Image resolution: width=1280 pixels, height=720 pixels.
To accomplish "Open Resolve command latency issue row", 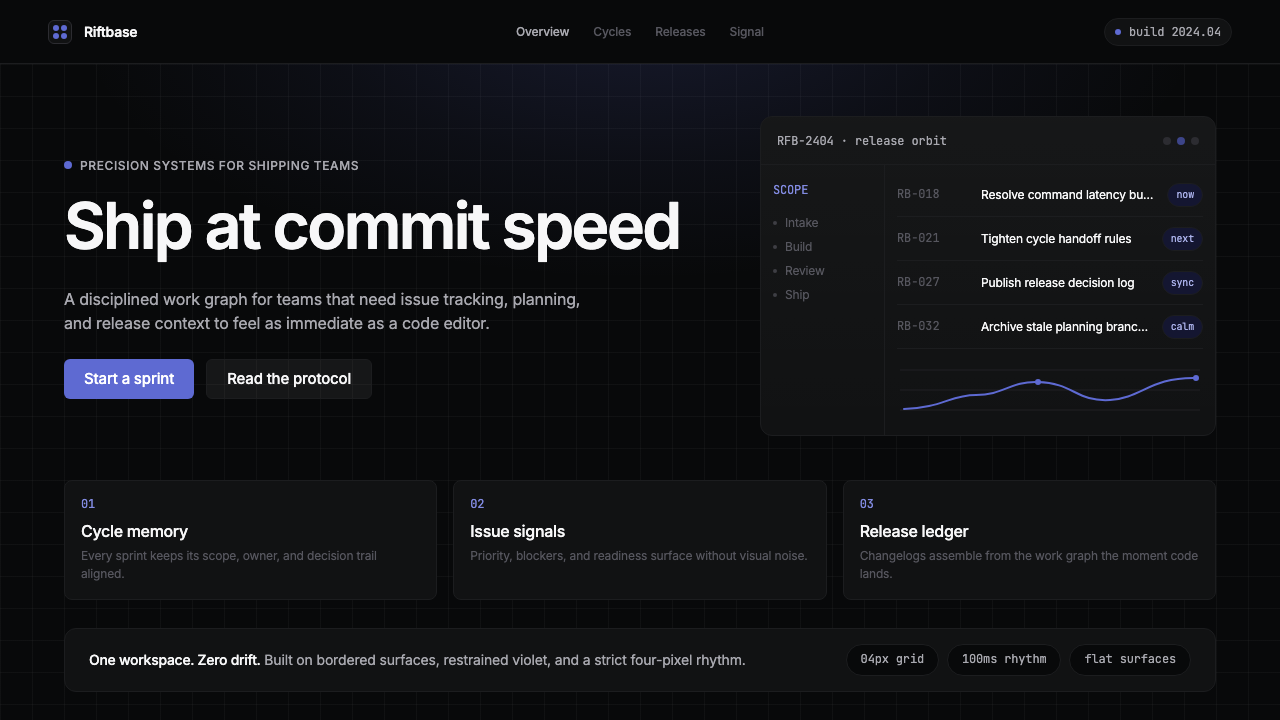I will [x=1049, y=195].
